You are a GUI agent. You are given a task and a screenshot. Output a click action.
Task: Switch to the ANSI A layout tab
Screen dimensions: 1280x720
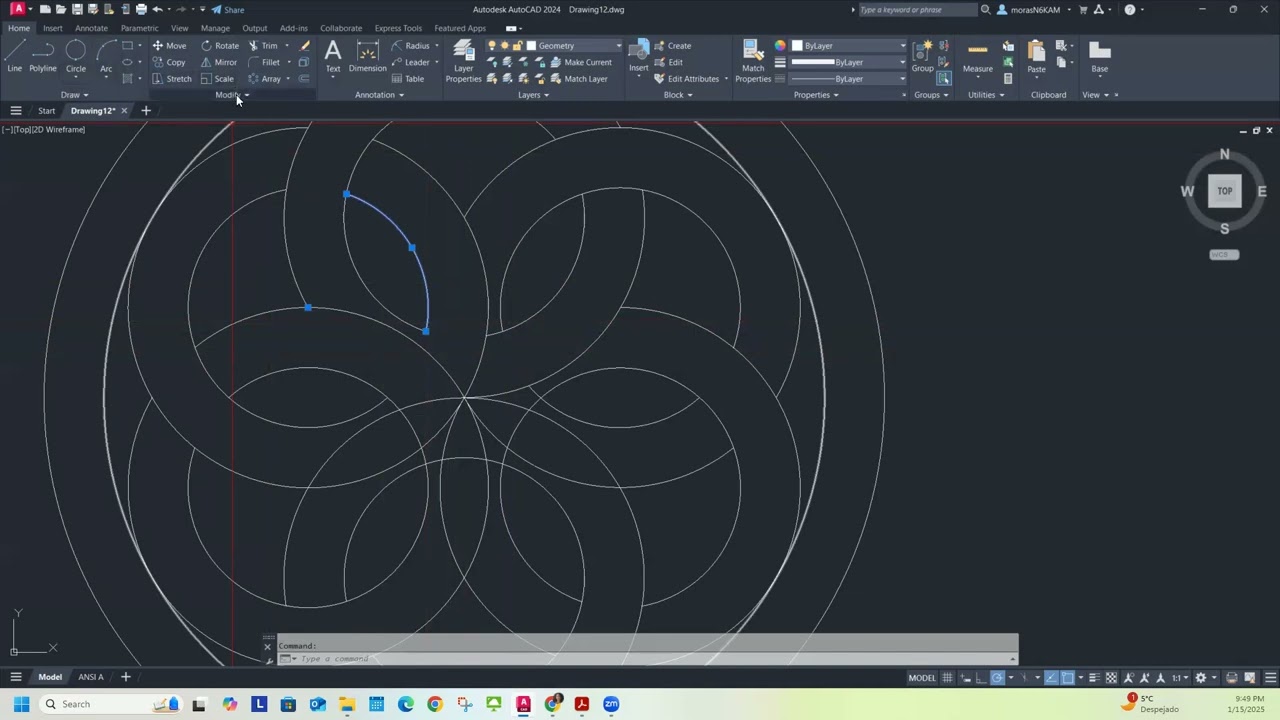(x=91, y=677)
